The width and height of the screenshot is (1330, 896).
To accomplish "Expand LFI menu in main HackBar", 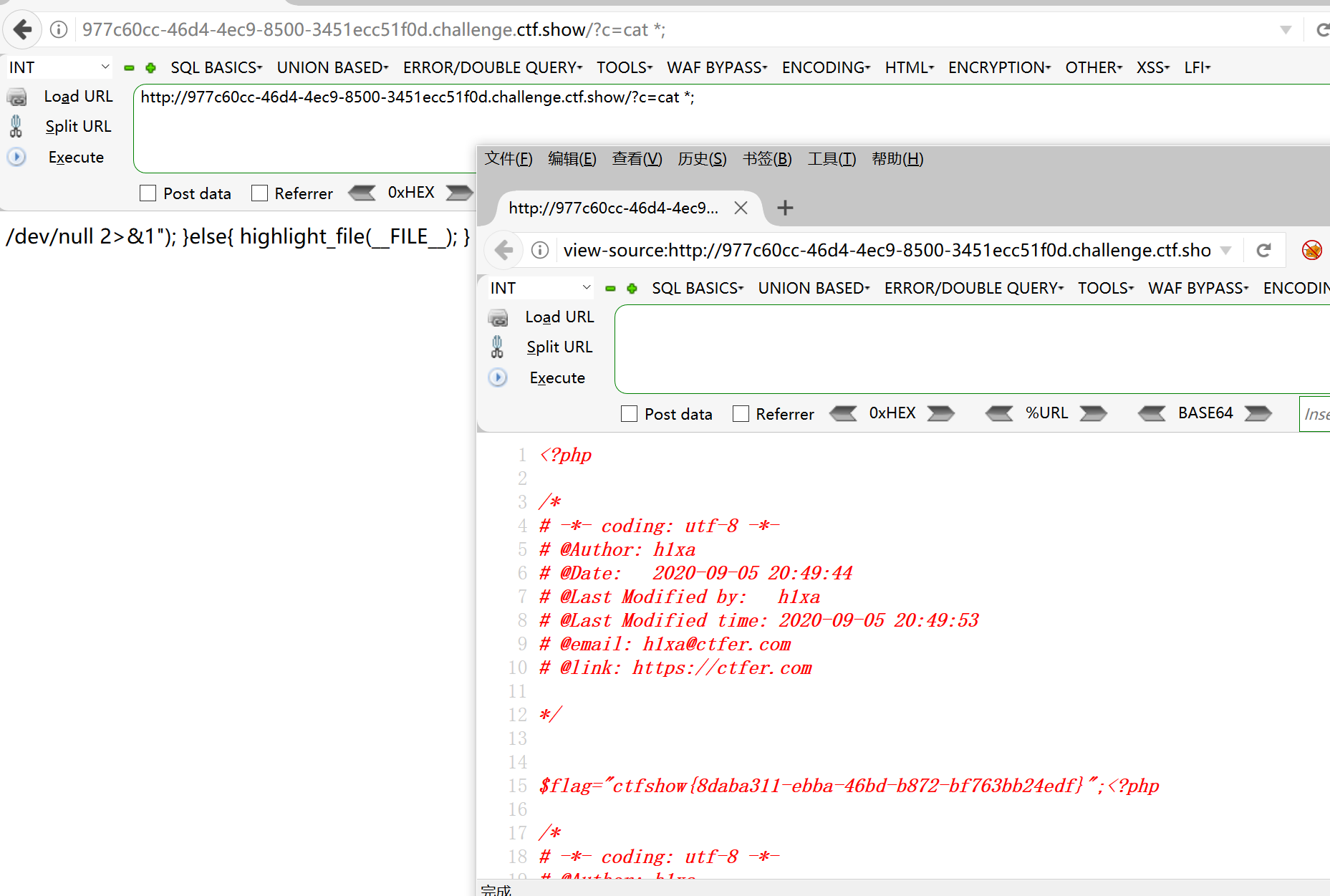I will (x=1197, y=67).
